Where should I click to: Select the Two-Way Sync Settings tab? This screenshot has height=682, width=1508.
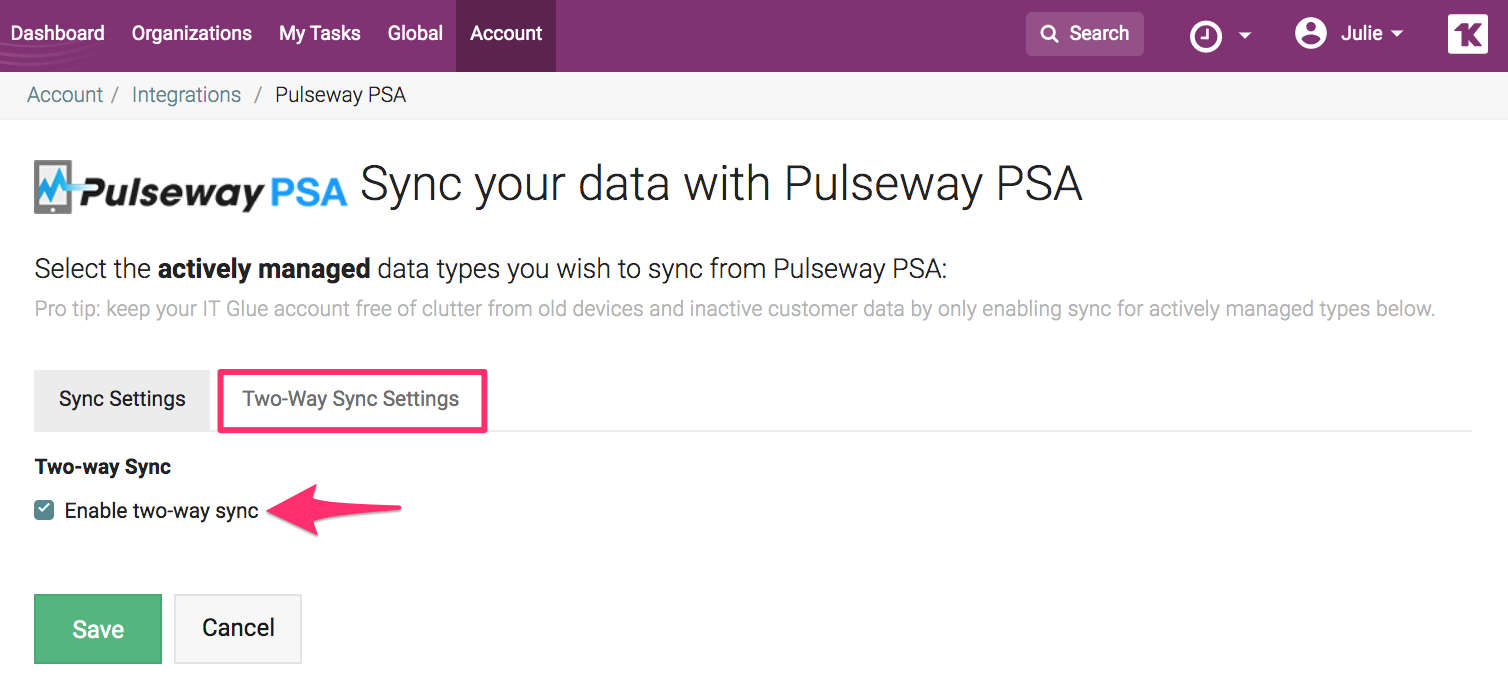click(351, 399)
